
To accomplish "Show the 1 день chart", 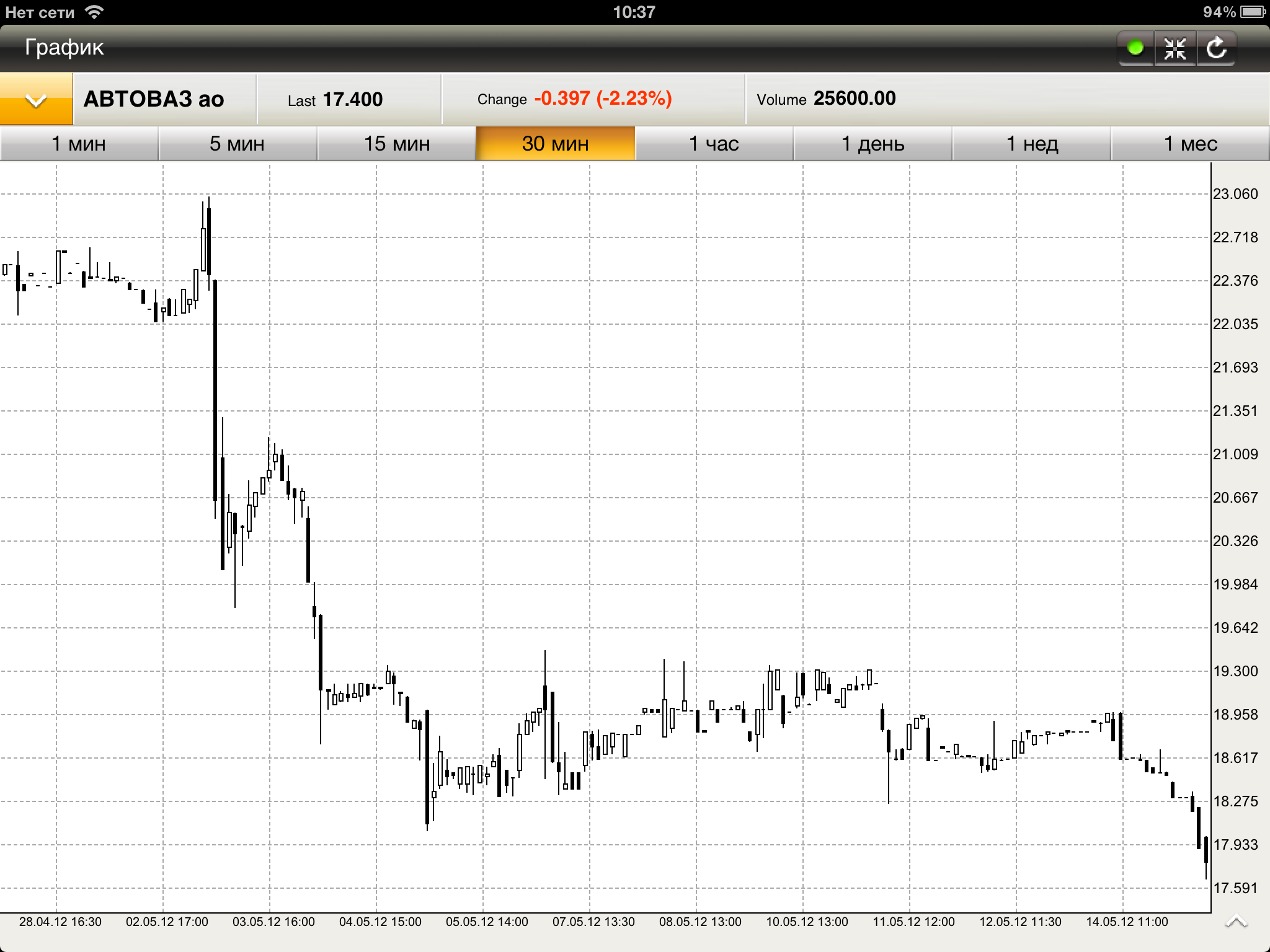I will (x=873, y=144).
